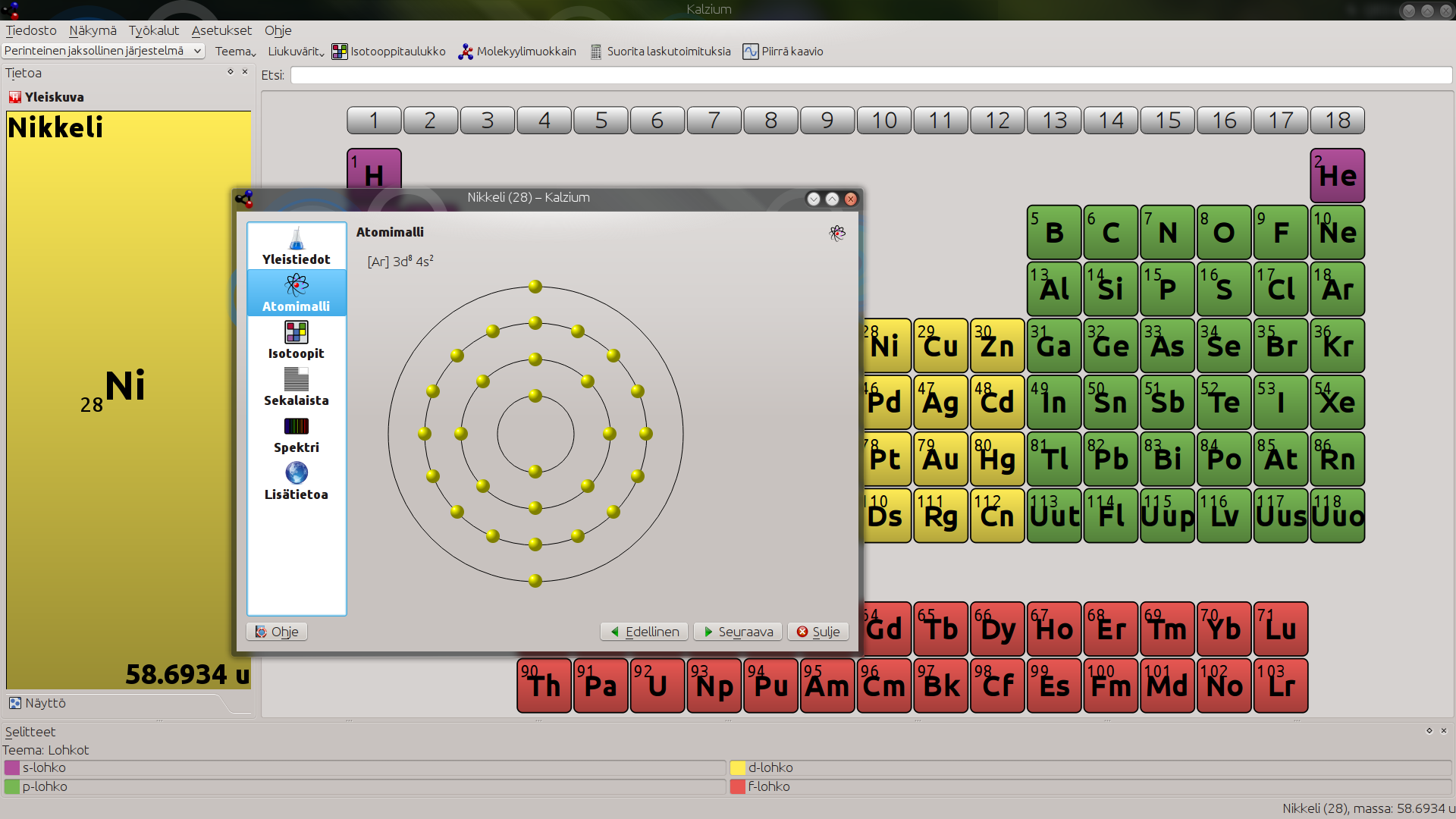The height and width of the screenshot is (819, 1456).
Task: Select the Gold (Au) element tile
Action: tap(941, 459)
